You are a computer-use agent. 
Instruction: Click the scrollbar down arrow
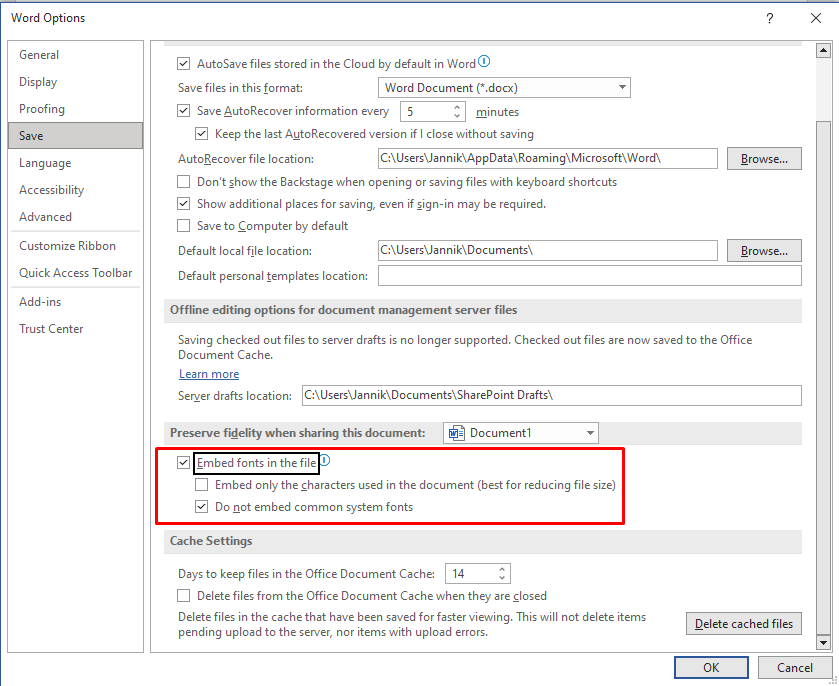(823, 642)
